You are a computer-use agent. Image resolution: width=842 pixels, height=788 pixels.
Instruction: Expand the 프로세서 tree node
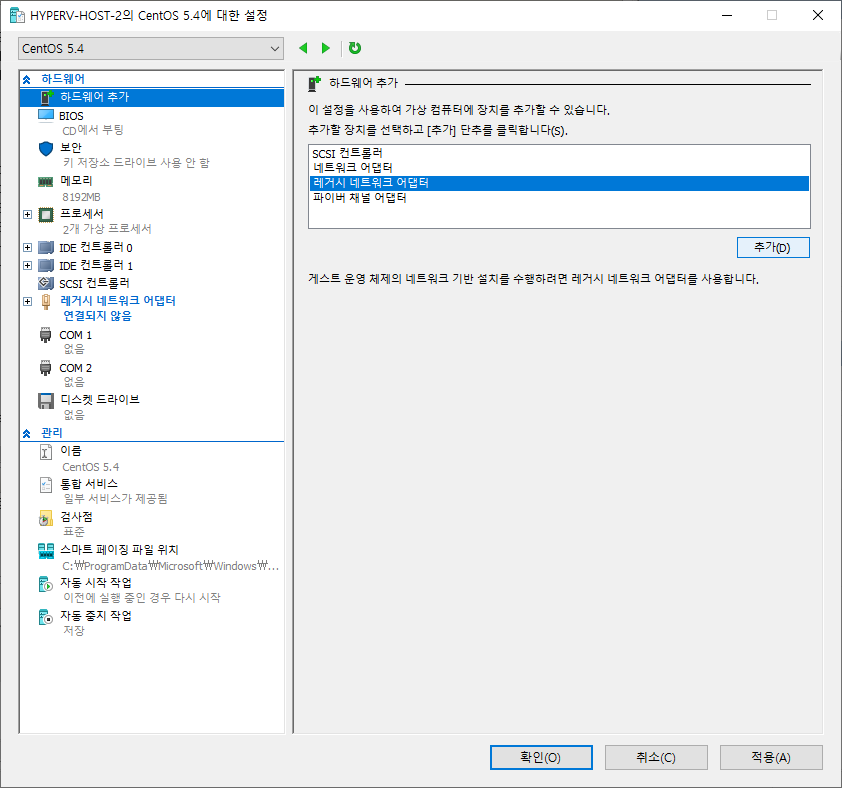coord(27,214)
